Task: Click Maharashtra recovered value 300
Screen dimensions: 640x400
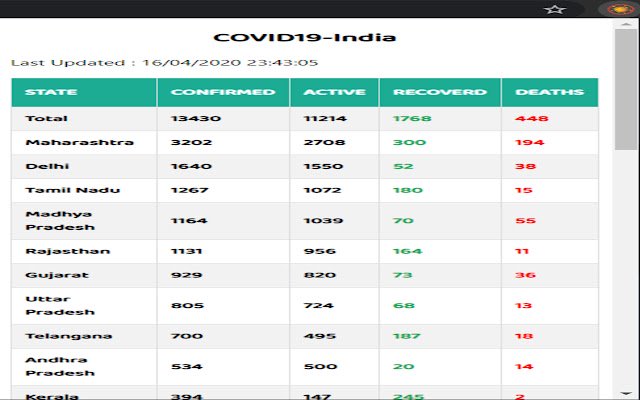Action: click(409, 142)
